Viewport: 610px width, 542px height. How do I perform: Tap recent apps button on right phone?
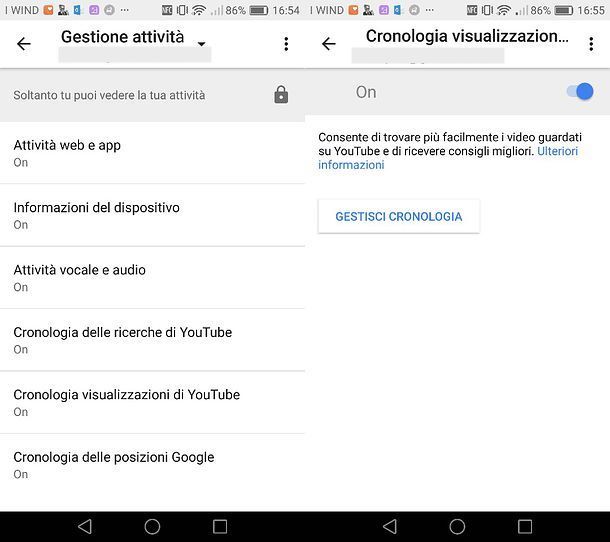(x=525, y=526)
